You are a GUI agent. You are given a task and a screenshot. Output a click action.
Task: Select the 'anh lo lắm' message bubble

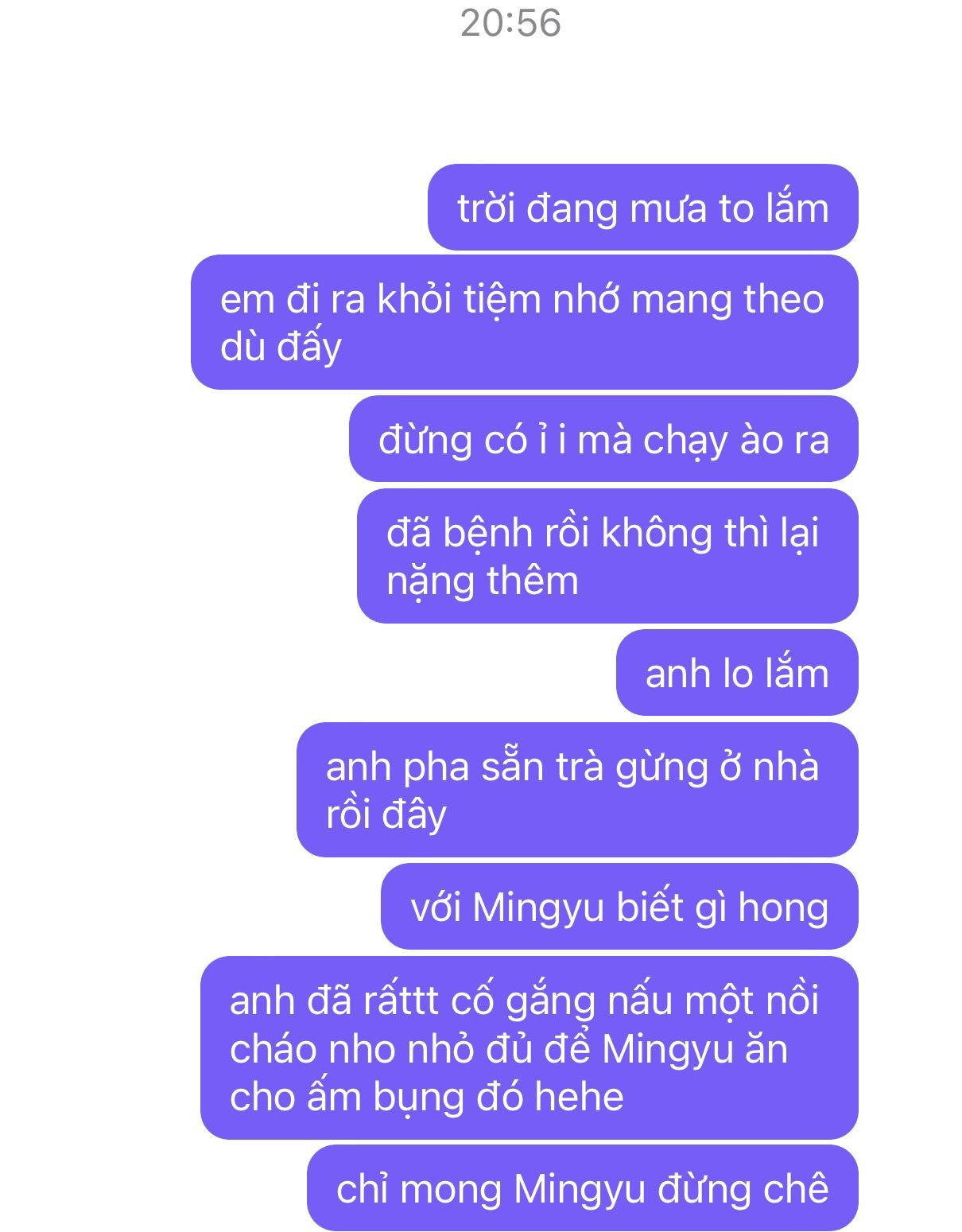pyautogui.click(x=737, y=673)
